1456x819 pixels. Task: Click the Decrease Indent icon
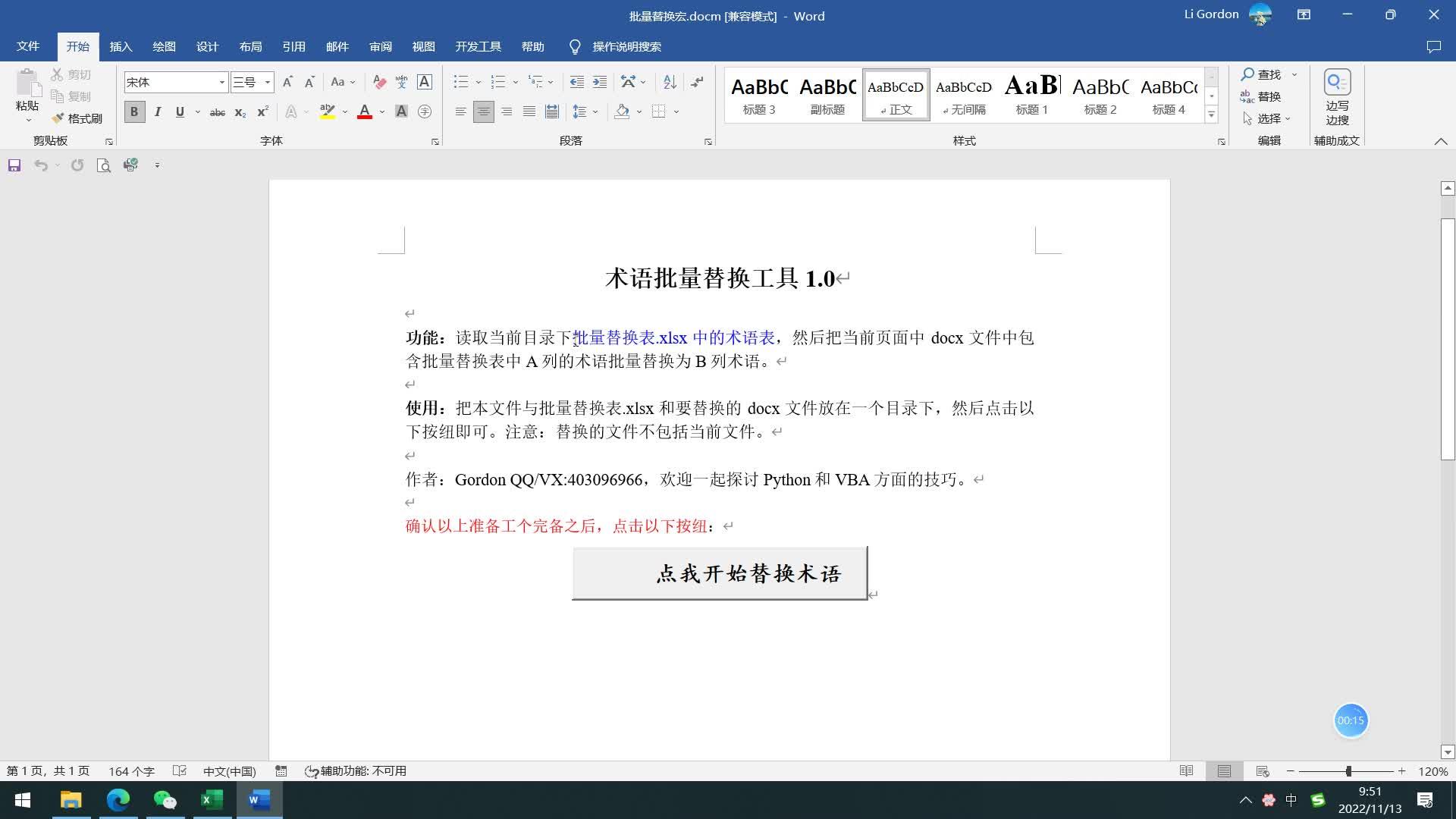(576, 82)
